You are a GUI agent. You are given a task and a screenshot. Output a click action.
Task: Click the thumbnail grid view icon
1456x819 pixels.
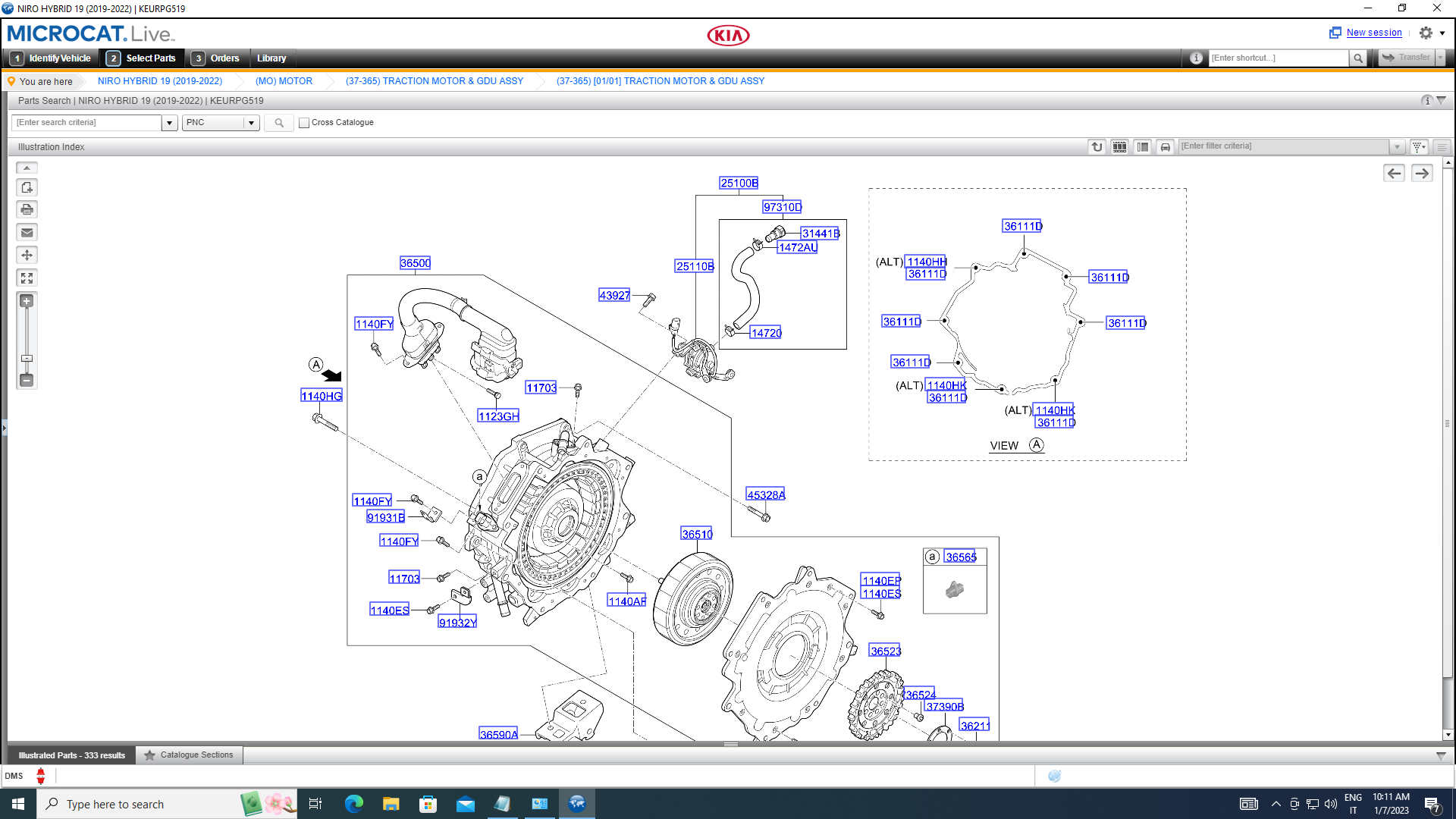click(x=1119, y=146)
